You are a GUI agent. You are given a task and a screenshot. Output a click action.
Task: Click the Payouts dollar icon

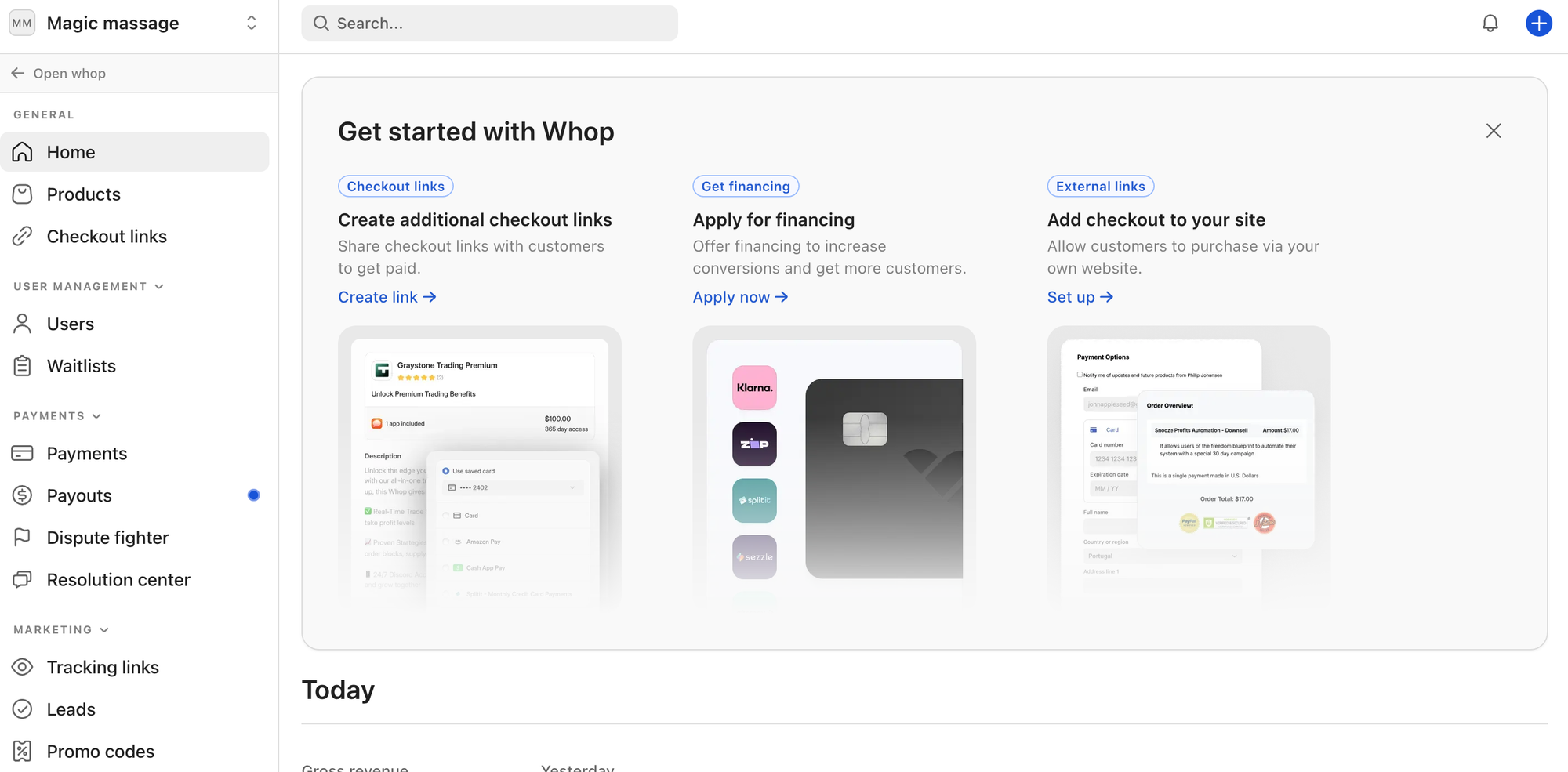(x=23, y=495)
